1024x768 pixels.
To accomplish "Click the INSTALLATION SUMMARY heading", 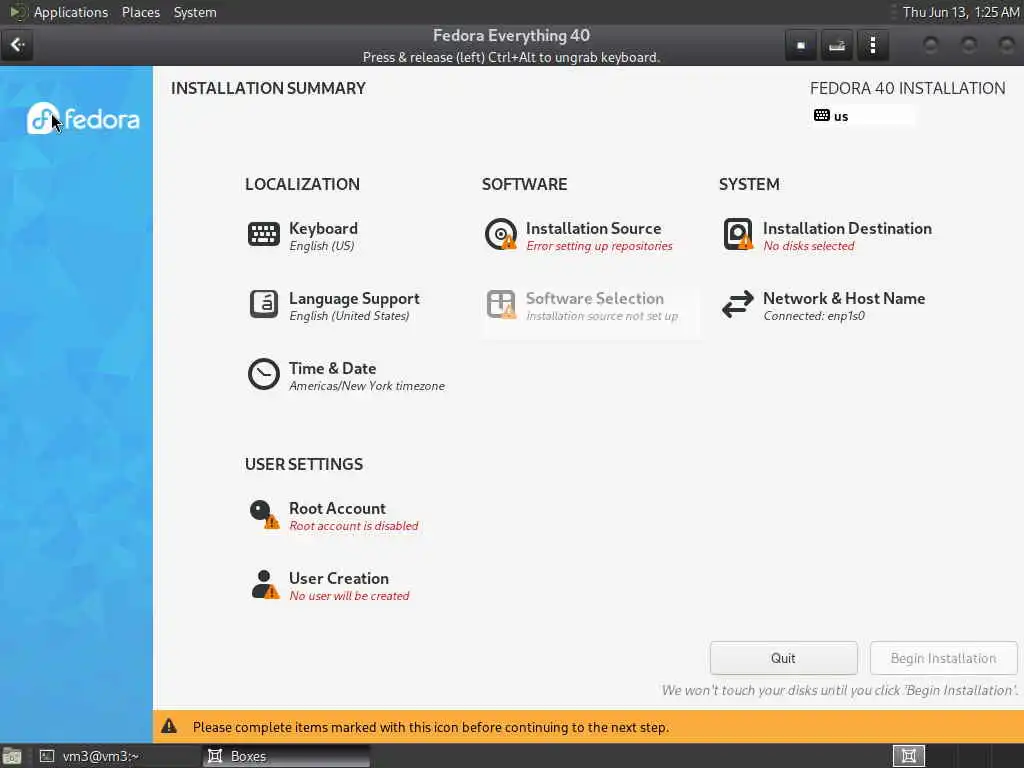I will [268, 88].
